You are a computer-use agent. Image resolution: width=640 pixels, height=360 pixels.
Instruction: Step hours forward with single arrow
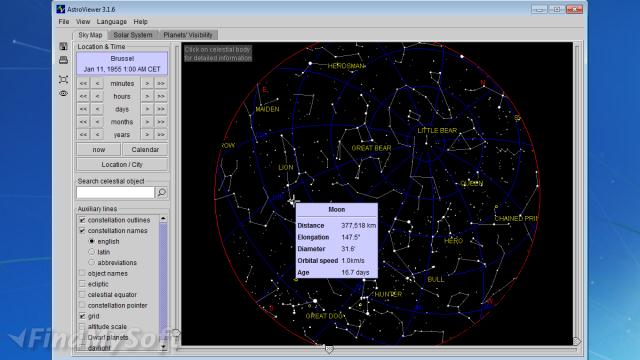147,96
